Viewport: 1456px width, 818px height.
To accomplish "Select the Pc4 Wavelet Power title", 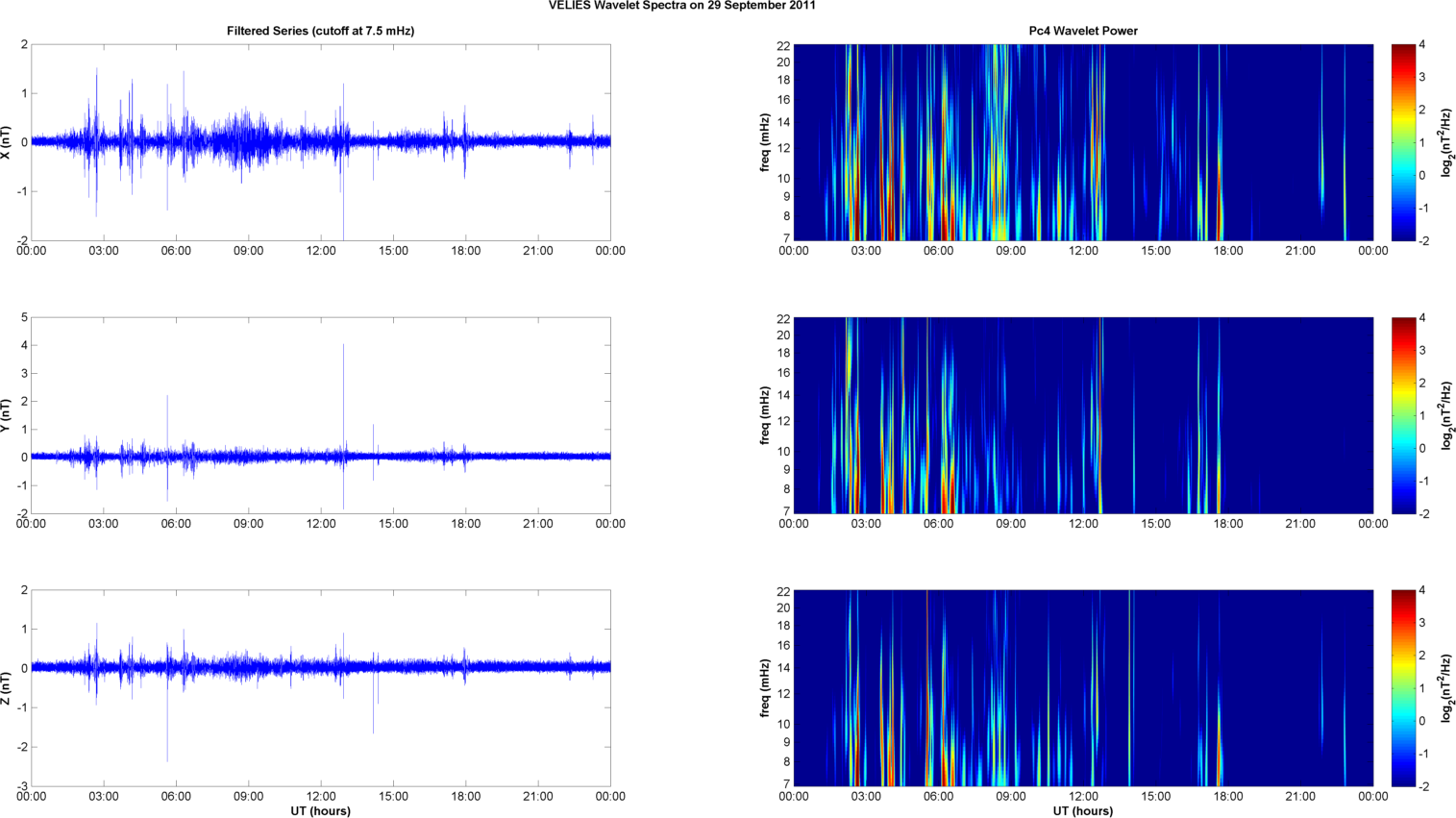I will pos(1082,31).
